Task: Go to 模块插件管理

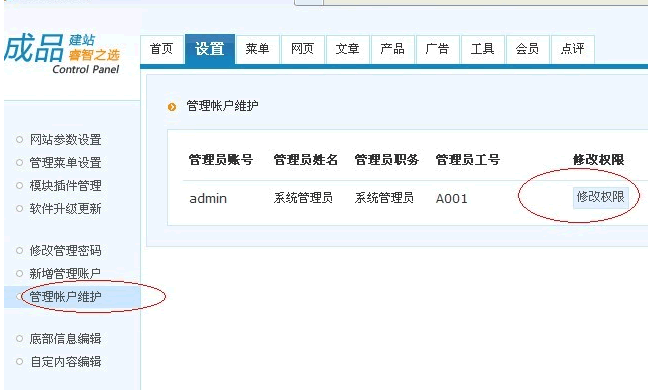Action: pyautogui.click(x=65, y=186)
